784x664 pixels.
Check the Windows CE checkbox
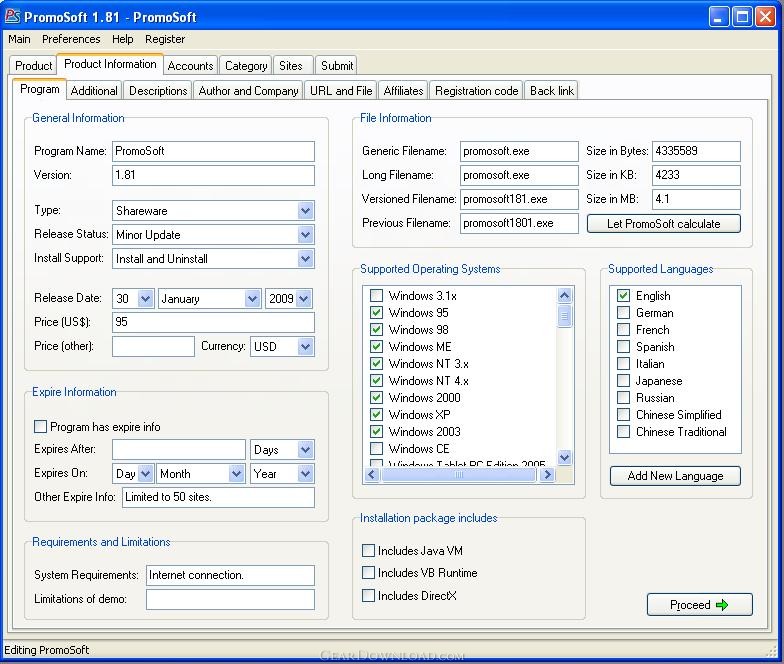click(376, 448)
